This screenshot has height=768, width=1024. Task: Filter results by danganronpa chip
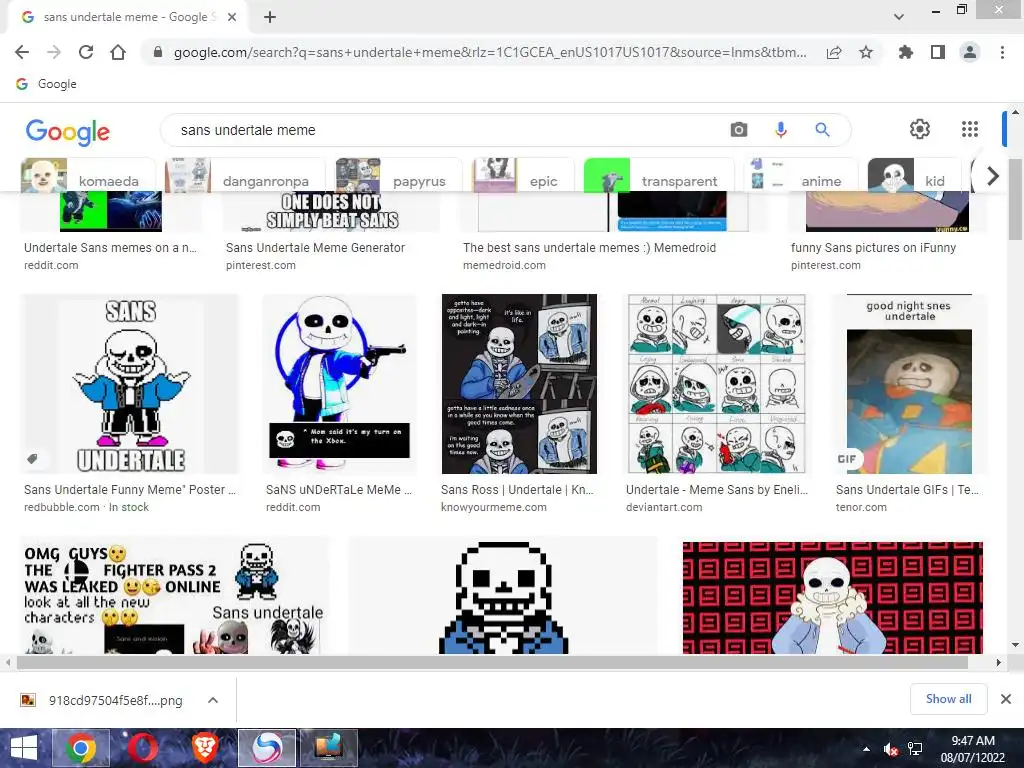244,175
